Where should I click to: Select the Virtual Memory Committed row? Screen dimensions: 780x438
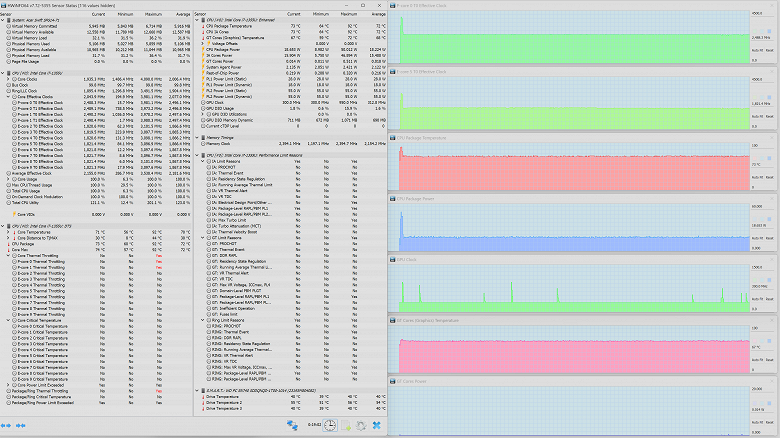pos(96,26)
